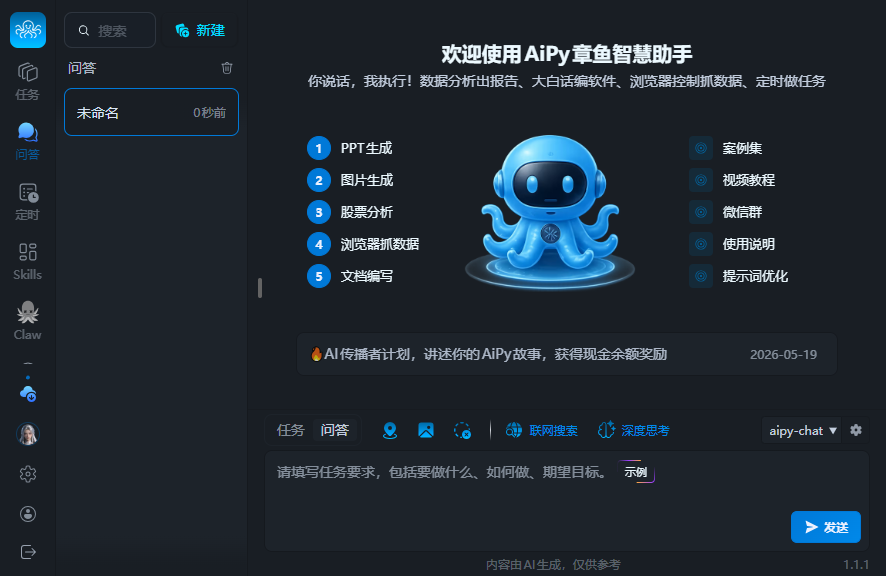The height and width of the screenshot is (576, 886).
Task: Click the image upload icon in input toolbar
Action: (x=426, y=431)
